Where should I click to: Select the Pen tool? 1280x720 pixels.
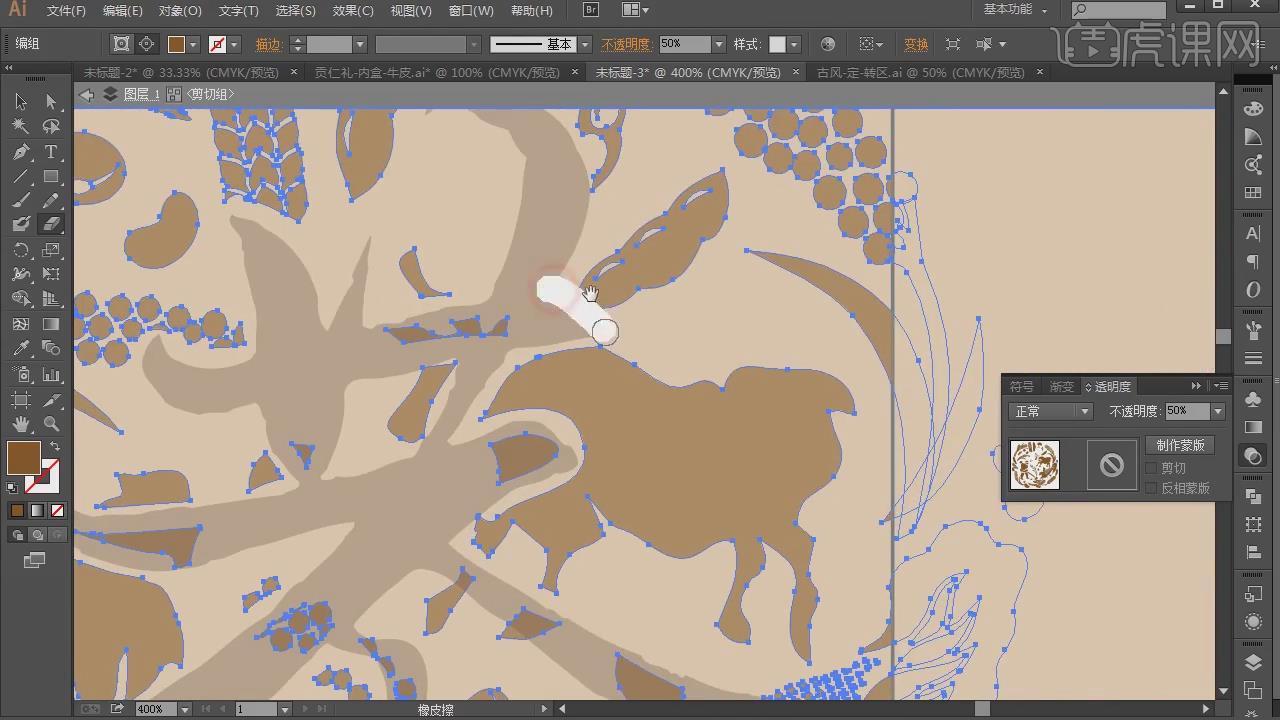pos(21,152)
